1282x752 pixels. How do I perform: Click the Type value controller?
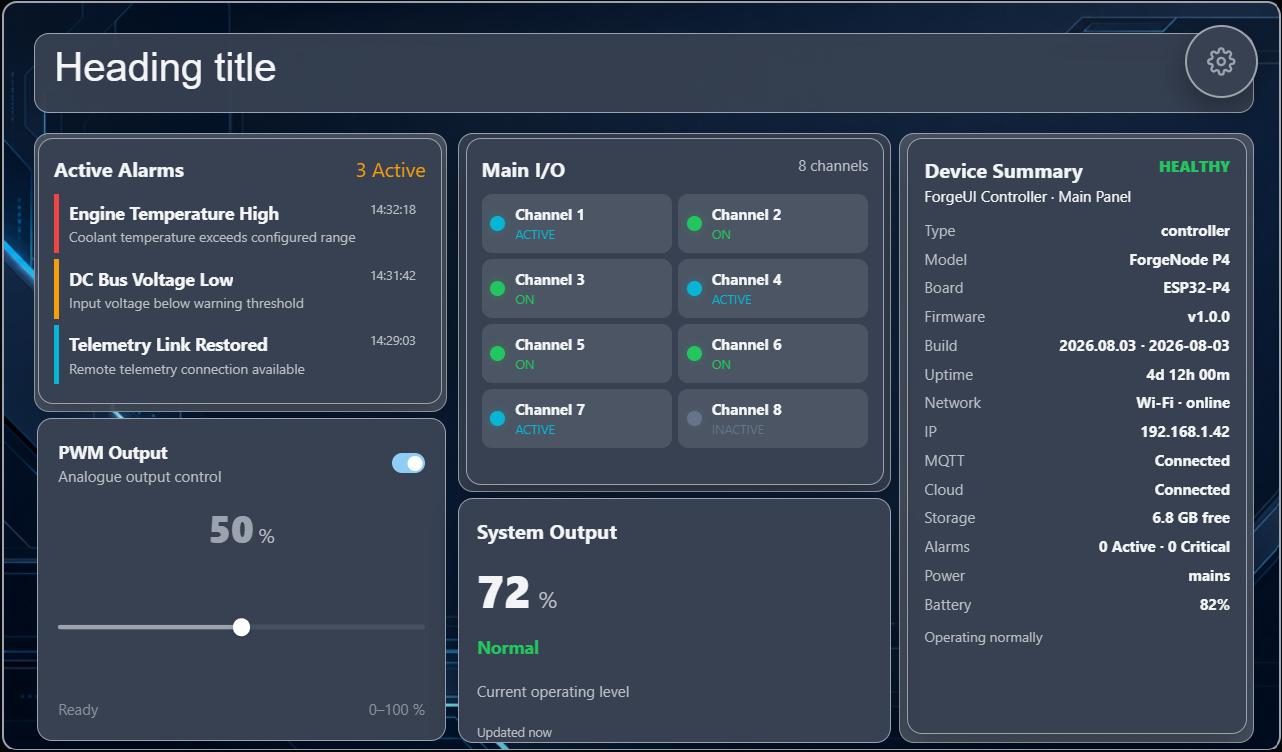[x=1195, y=231]
